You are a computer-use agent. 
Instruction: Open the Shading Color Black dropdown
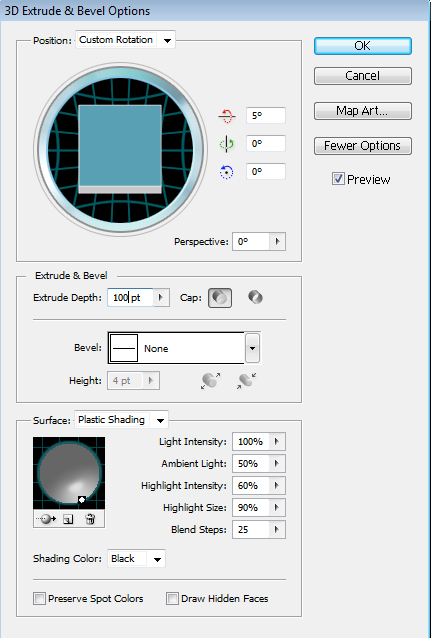coord(136,559)
